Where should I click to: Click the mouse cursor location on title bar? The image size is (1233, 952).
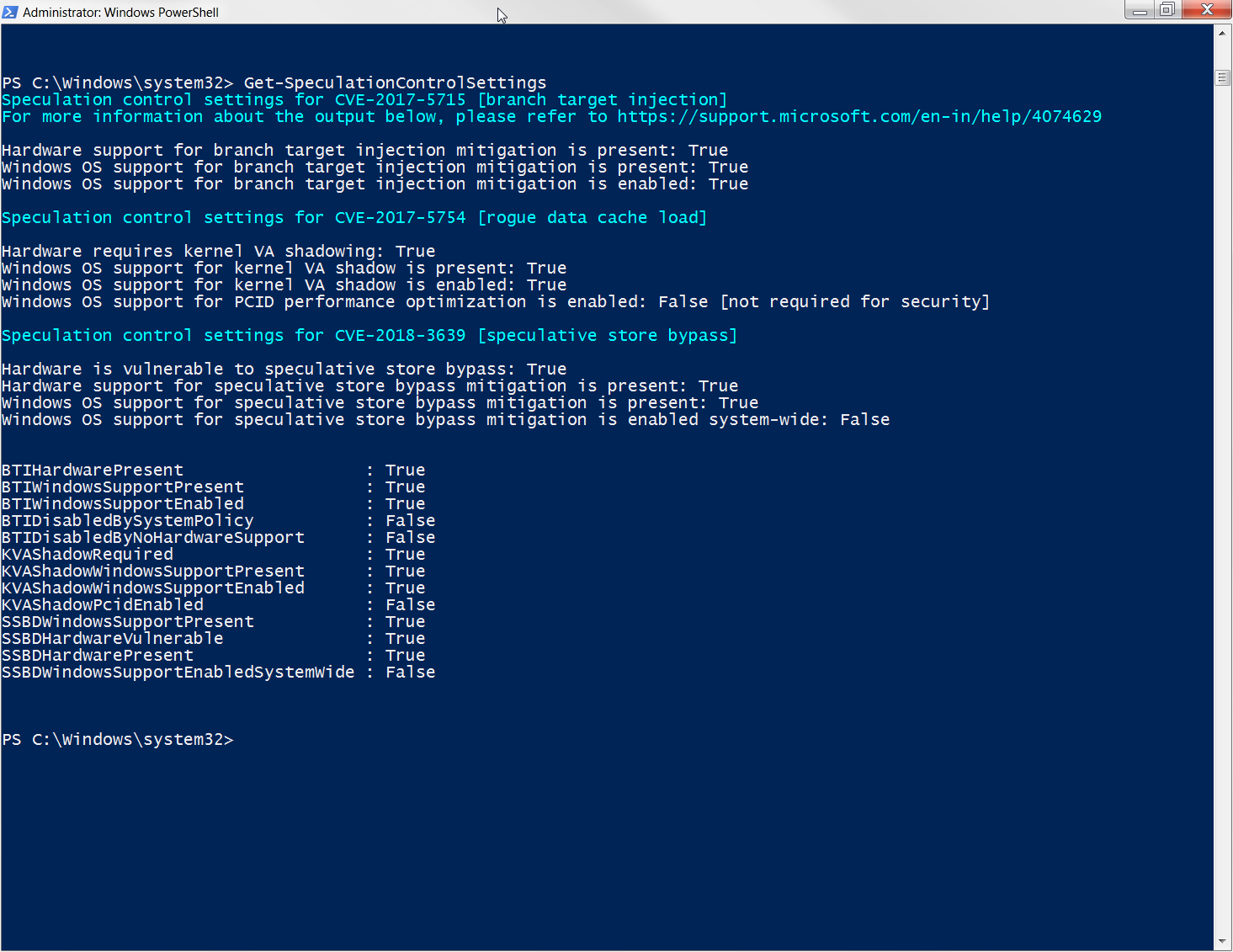(x=502, y=15)
